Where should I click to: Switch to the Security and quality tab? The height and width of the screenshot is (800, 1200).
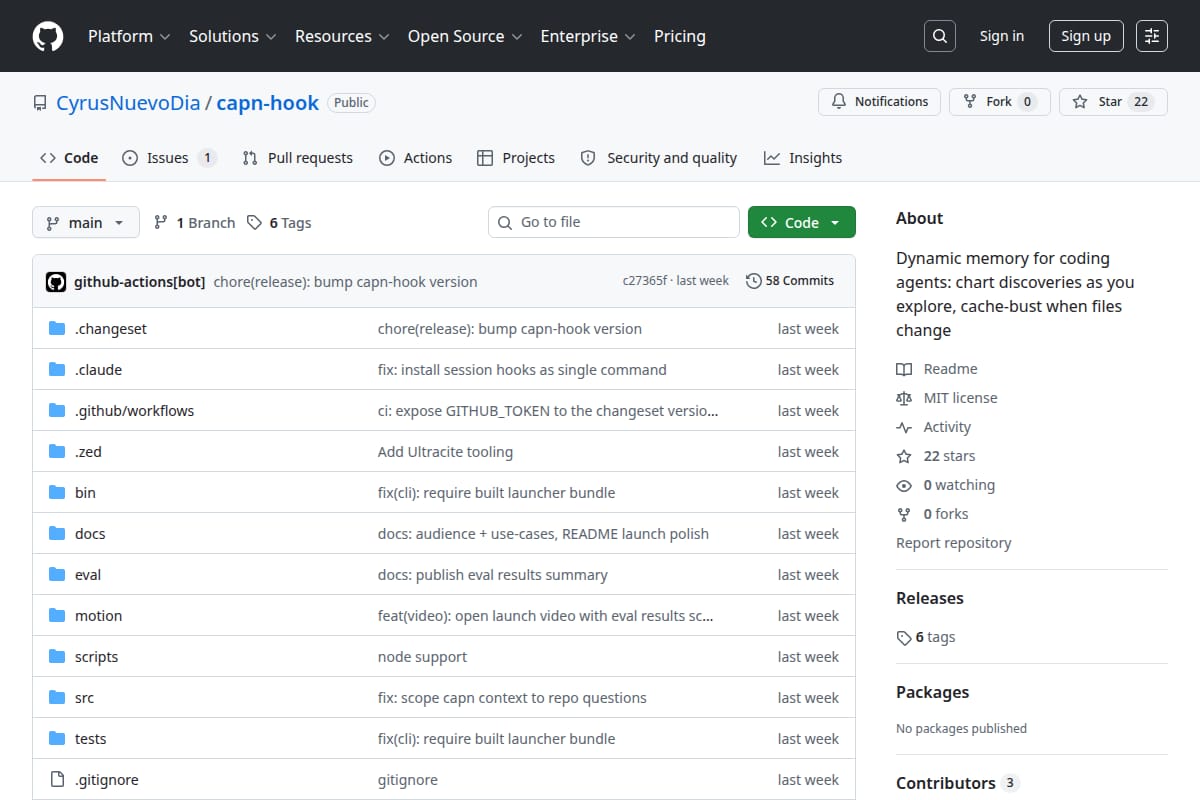[x=659, y=158]
